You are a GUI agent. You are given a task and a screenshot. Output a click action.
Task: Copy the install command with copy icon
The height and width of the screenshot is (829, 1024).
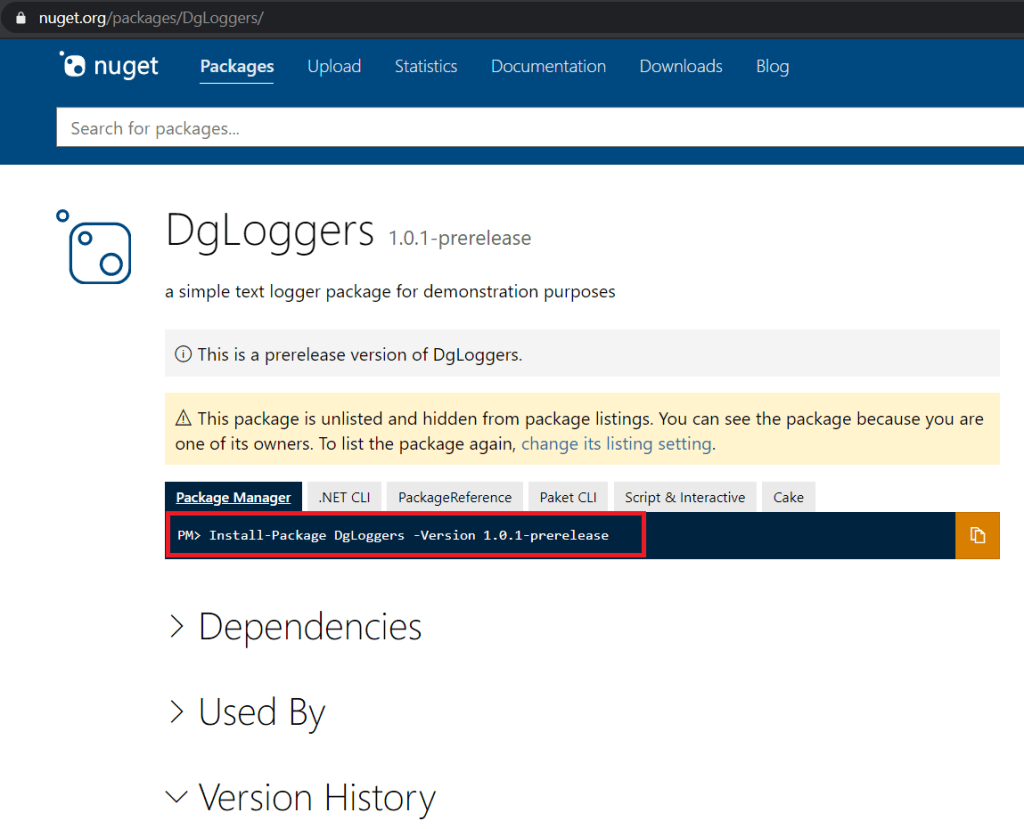tap(977, 535)
